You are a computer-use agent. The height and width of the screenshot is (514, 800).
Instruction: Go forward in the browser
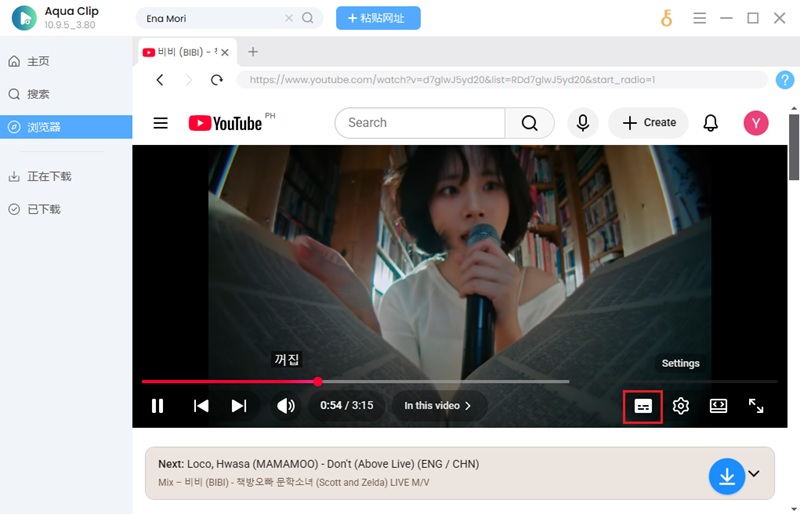189,80
